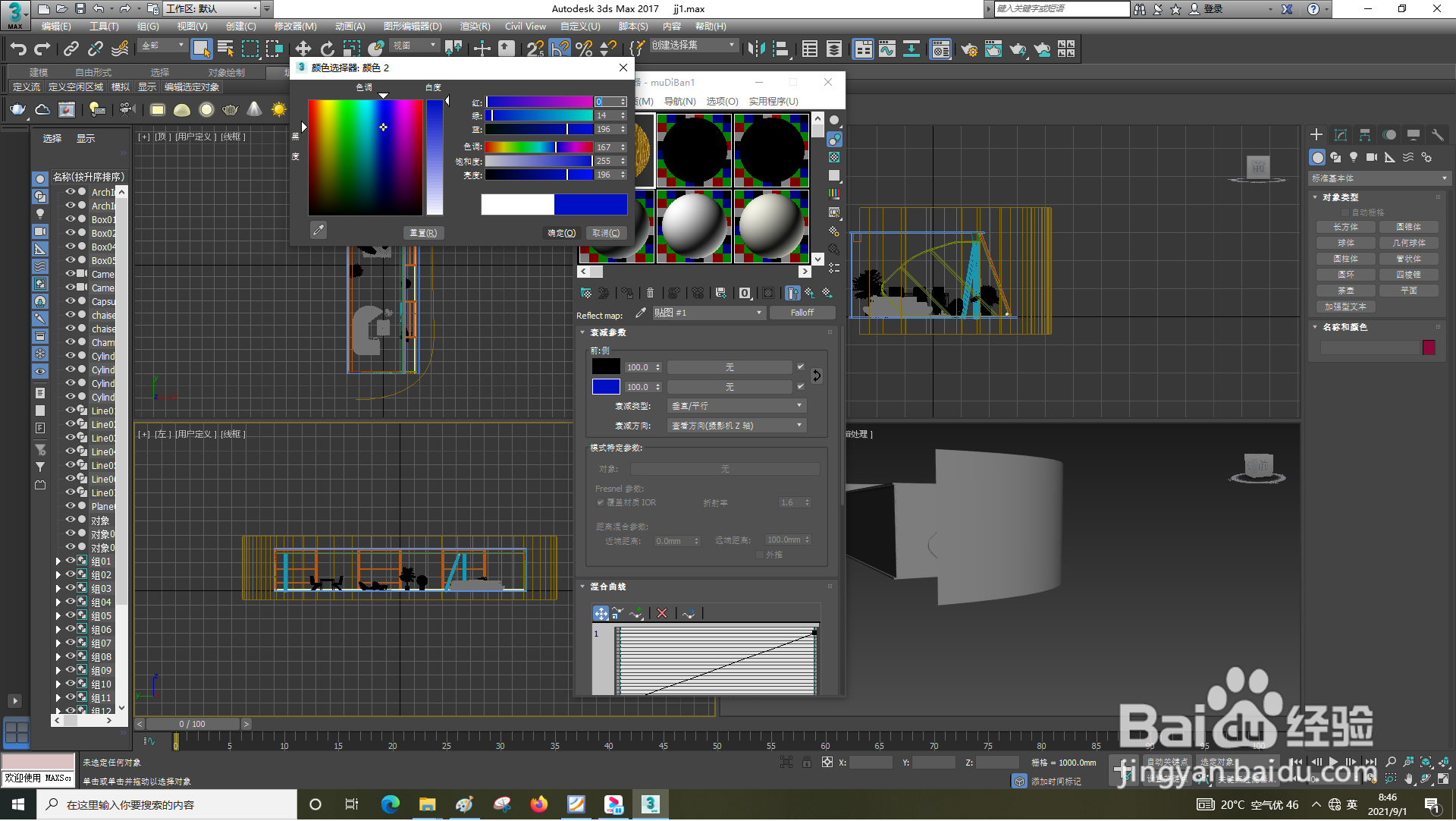Click the swap colors arrow button
This screenshot has width=1456, height=821.
click(x=817, y=376)
